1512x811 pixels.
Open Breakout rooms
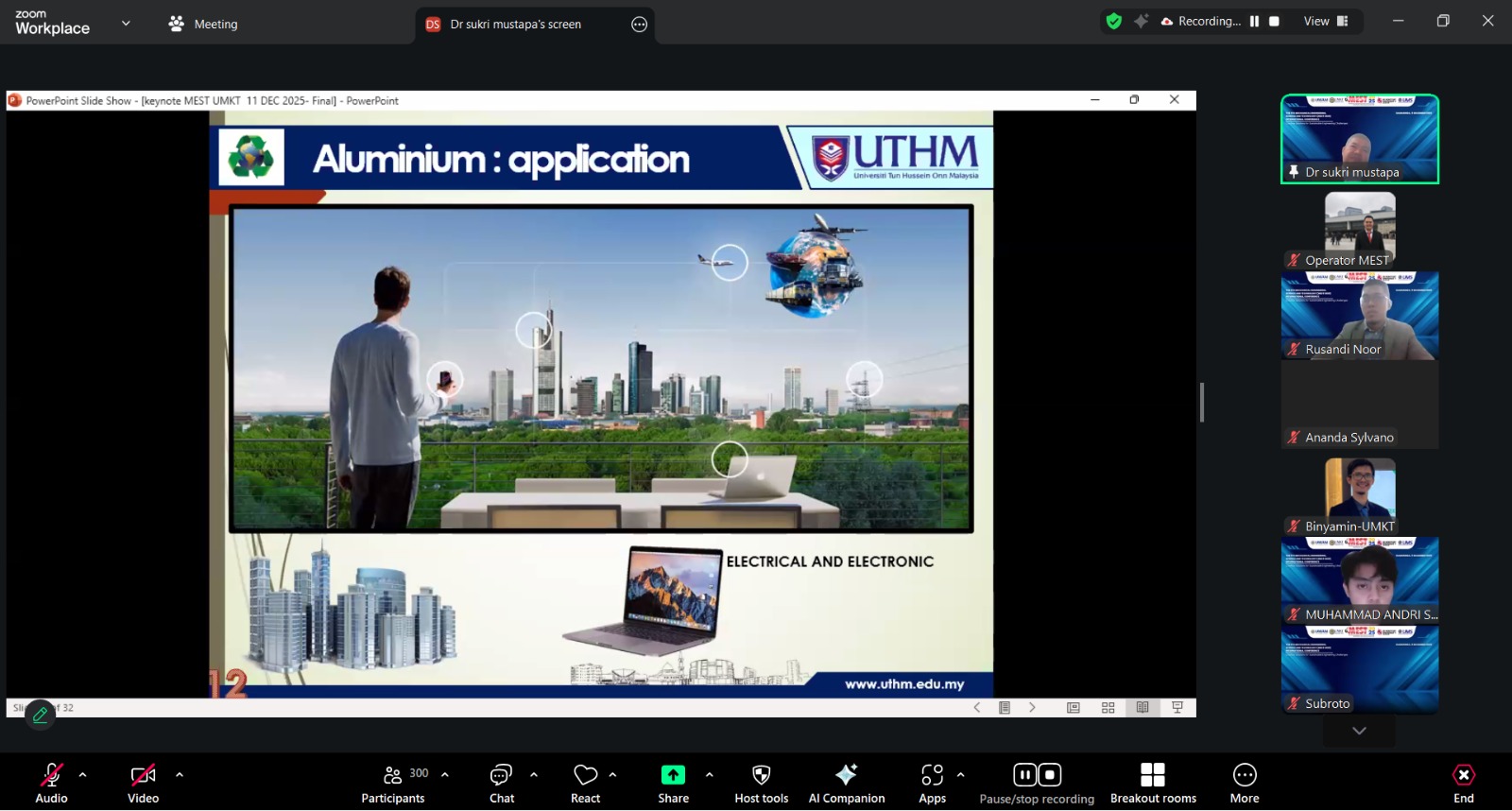(x=1152, y=783)
